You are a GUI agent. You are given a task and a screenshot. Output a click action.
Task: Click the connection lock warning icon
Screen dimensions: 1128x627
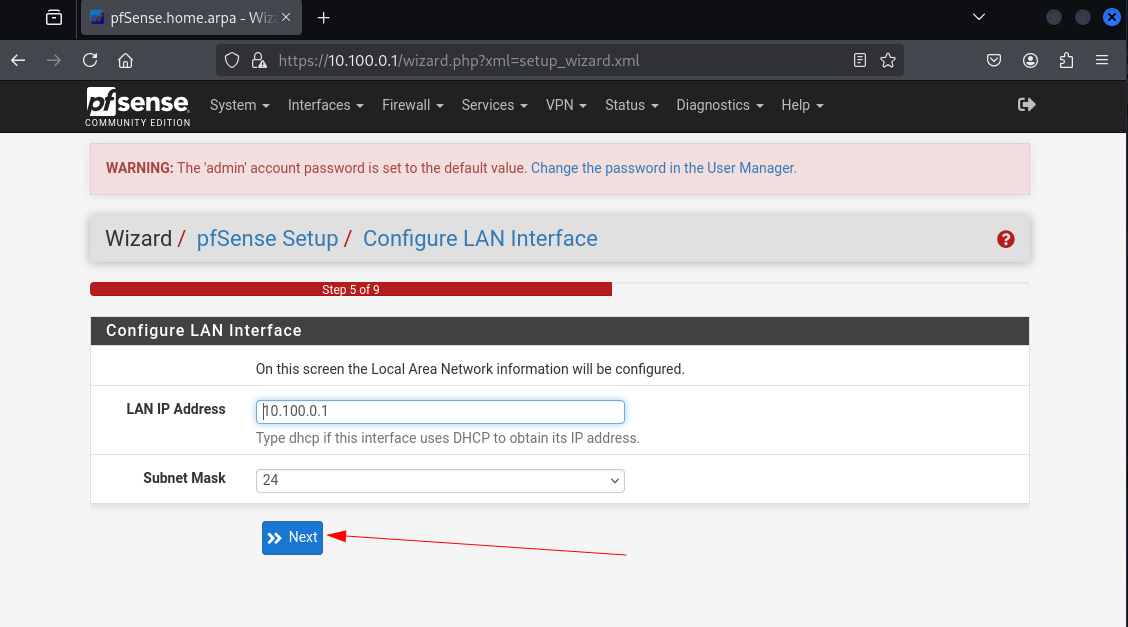point(259,60)
